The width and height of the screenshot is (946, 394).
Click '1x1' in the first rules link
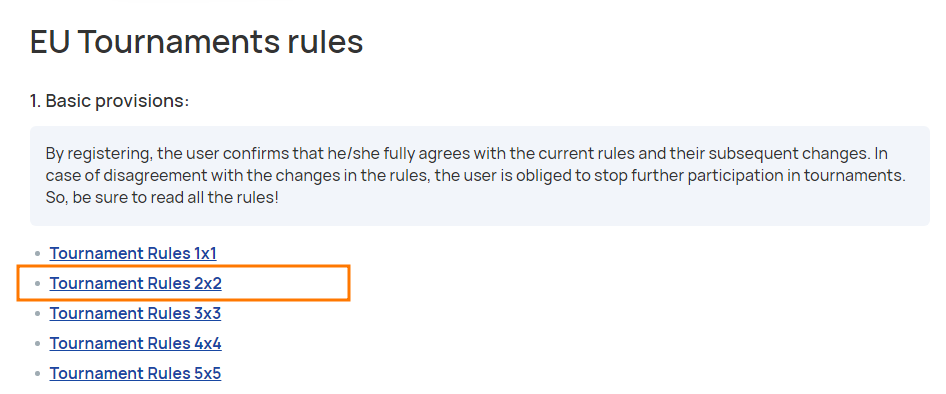click(206, 253)
